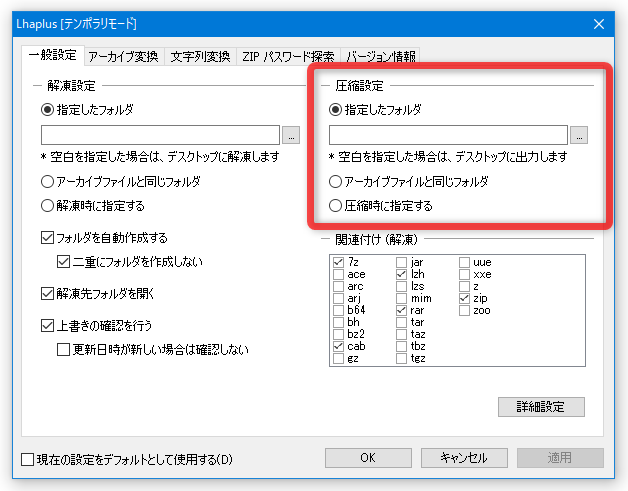Check the bh file association
Viewport: 628px width, 491px height.
[x=338, y=322]
